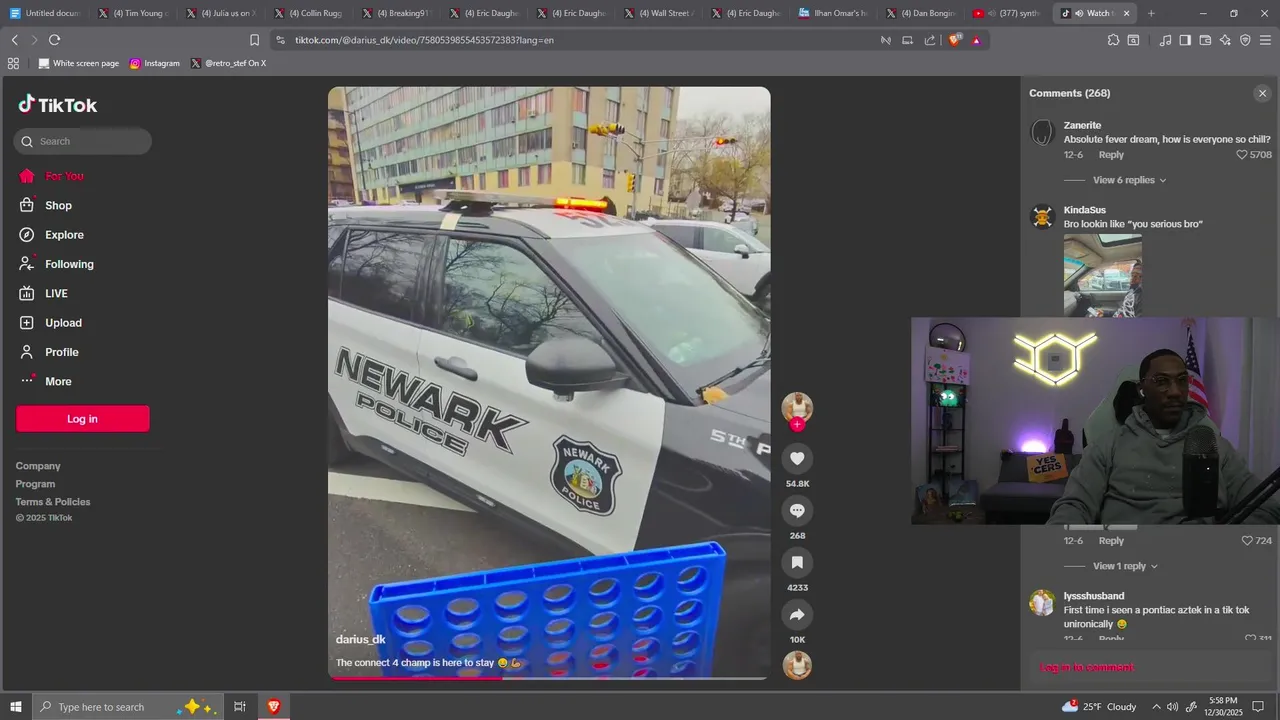Image resolution: width=1280 pixels, height=720 pixels.
Task: Open the @retro_stef On X bookmark
Action: coord(228,63)
